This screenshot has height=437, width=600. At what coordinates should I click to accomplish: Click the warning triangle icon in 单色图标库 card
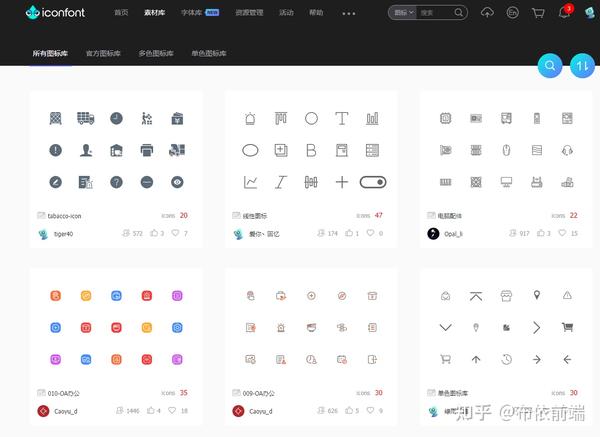(567, 295)
